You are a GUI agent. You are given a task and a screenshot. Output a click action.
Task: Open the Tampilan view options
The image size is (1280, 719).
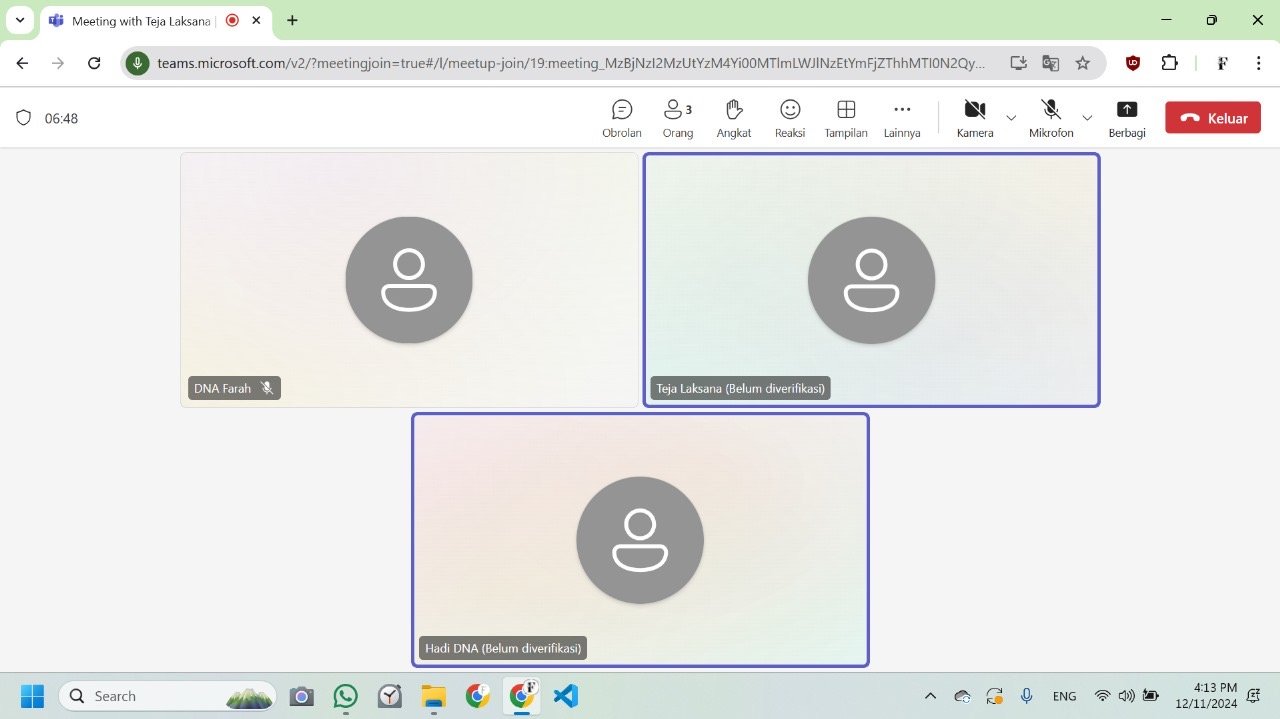click(845, 118)
